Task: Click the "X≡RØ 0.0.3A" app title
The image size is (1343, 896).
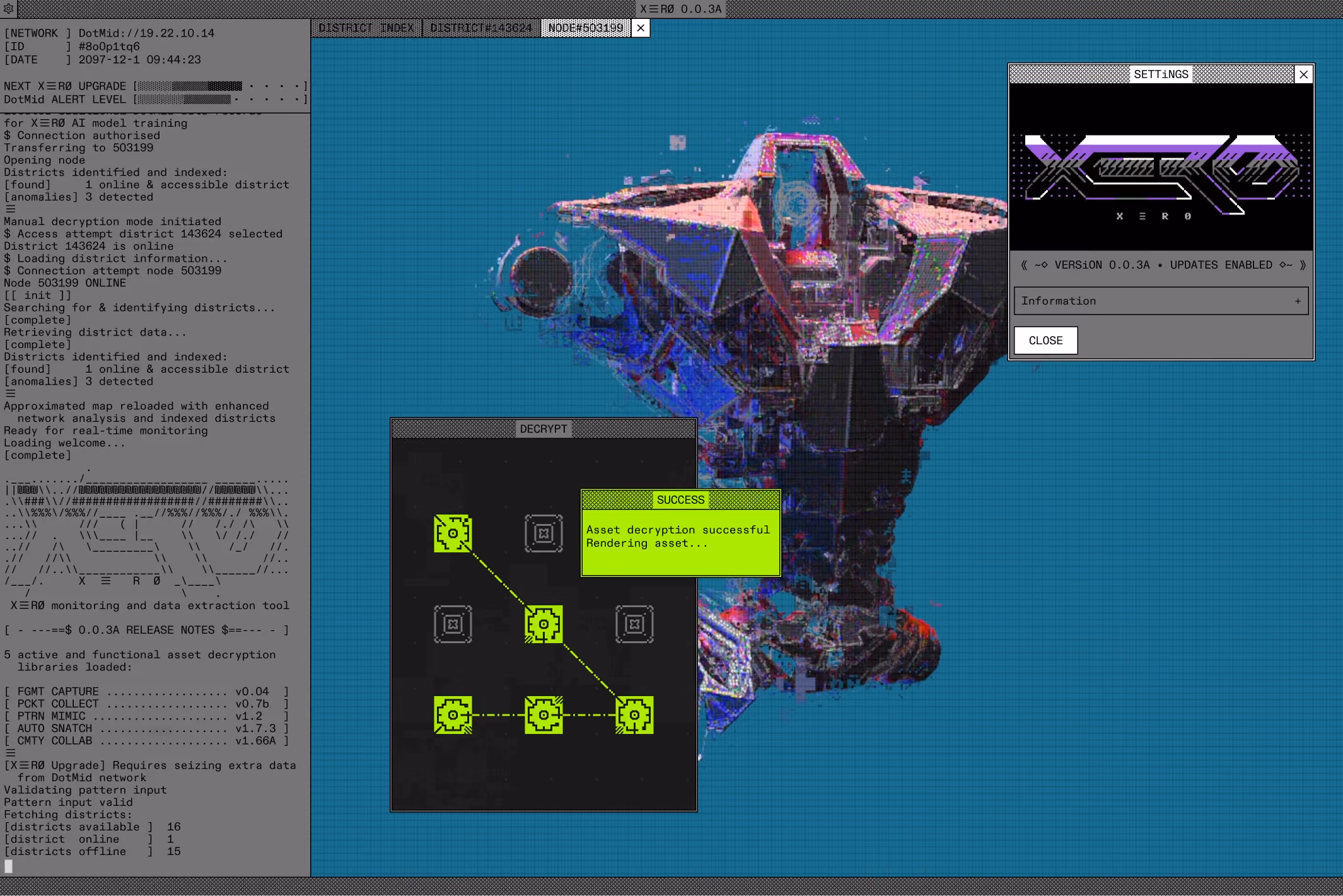Action: (681, 9)
